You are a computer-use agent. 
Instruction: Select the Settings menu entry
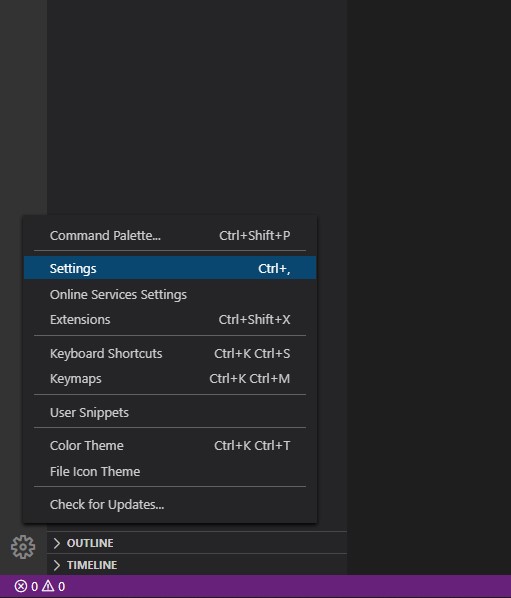(170, 268)
